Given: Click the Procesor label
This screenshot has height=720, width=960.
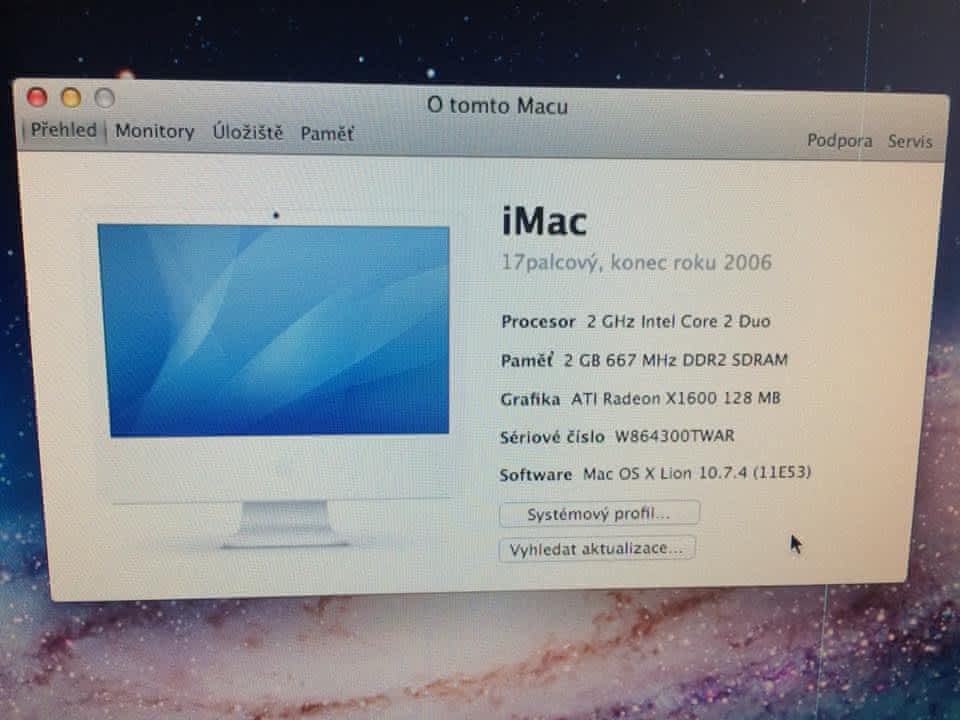Looking at the screenshot, I should coord(538,321).
